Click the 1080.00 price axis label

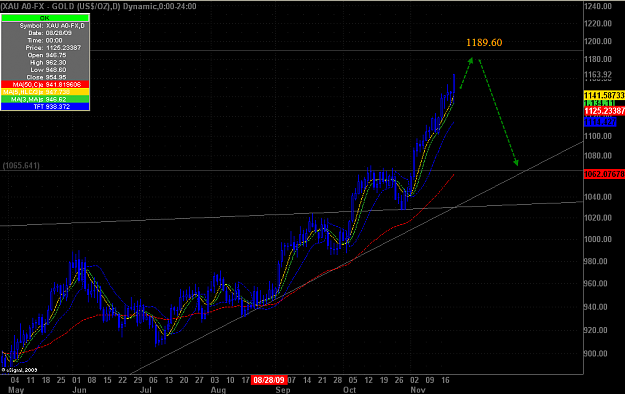pyautogui.click(x=598, y=156)
